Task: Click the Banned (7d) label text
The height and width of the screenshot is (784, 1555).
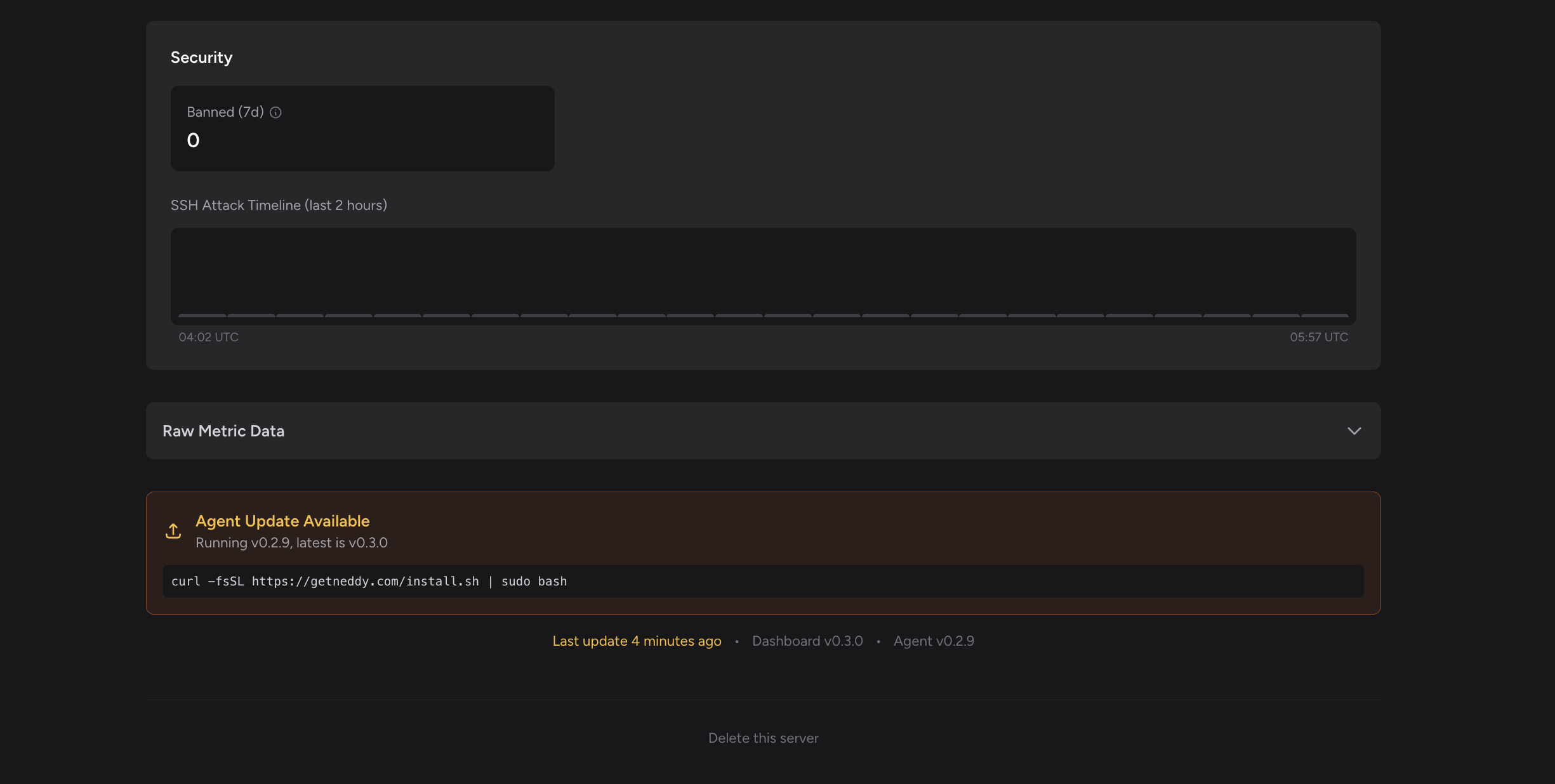Action: (225, 112)
